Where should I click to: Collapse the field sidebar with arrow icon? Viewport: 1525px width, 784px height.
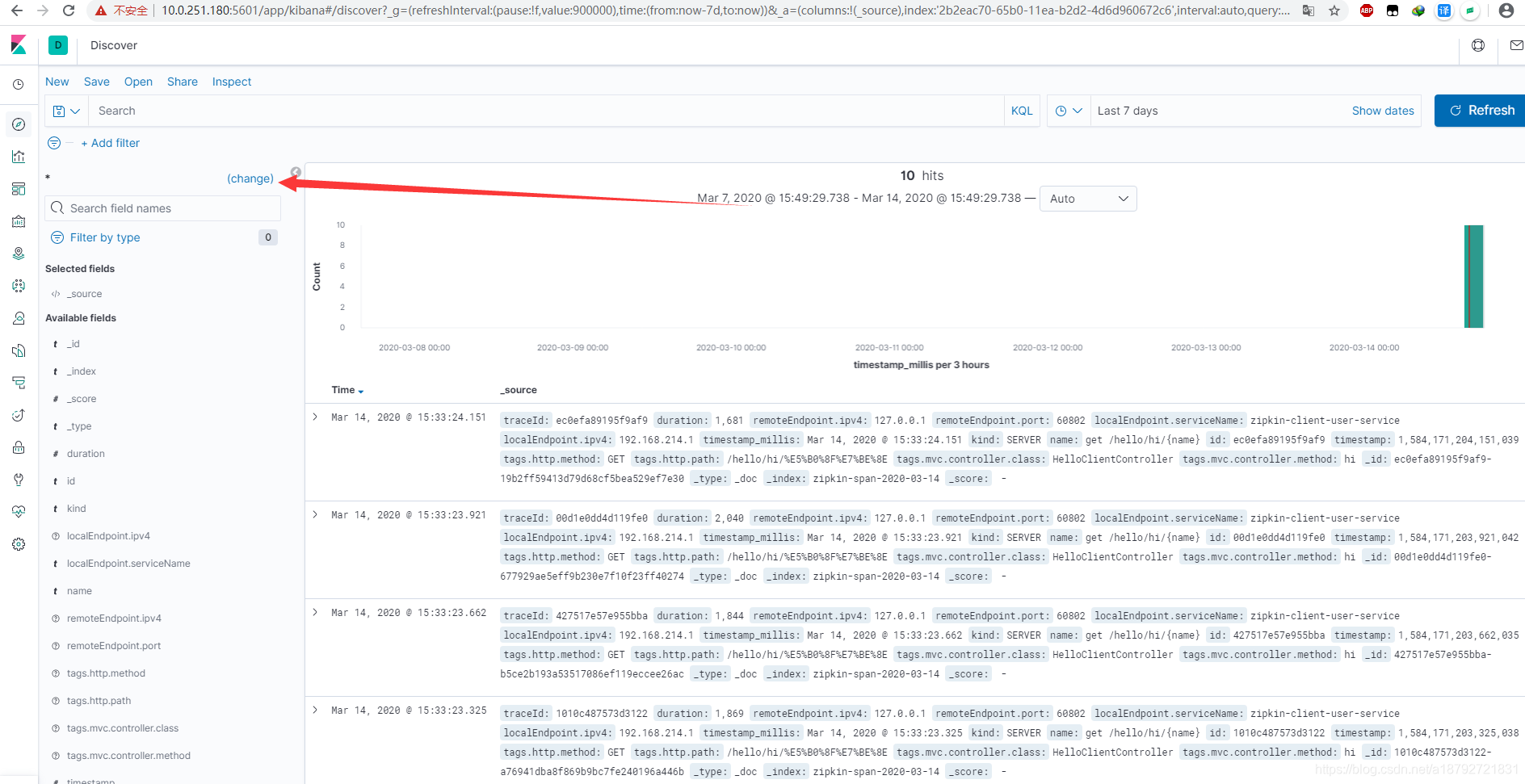[296, 172]
